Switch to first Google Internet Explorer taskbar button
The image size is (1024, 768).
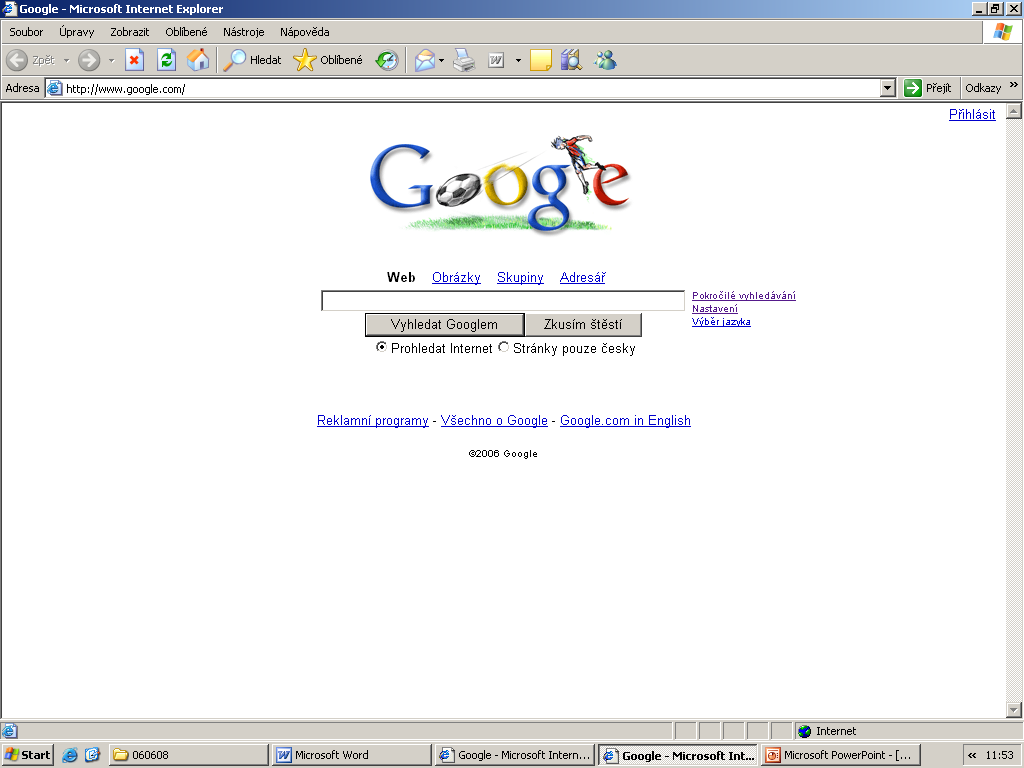click(x=515, y=755)
